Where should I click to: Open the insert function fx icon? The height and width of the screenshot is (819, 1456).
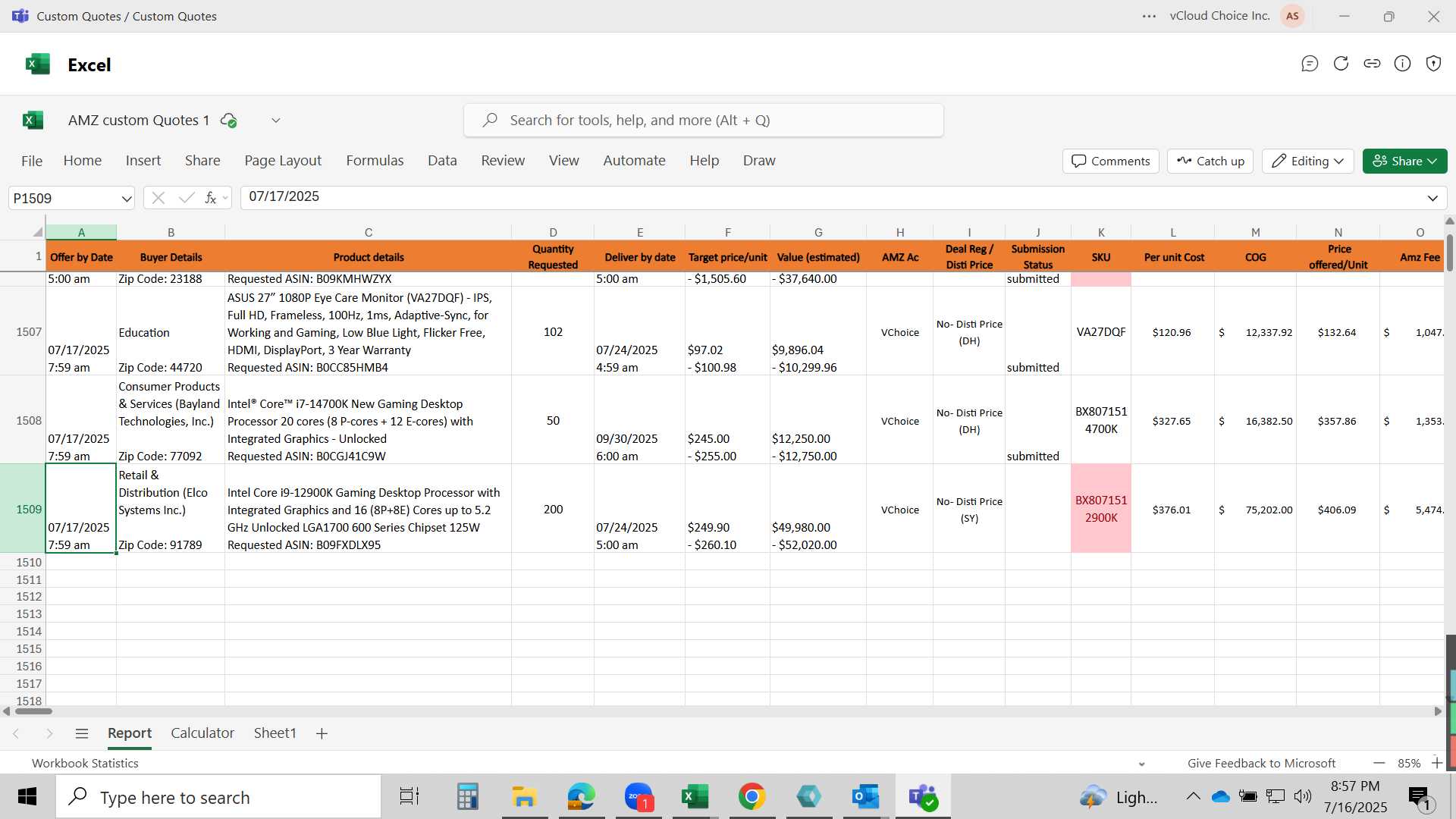pyautogui.click(x=211, y=198)
